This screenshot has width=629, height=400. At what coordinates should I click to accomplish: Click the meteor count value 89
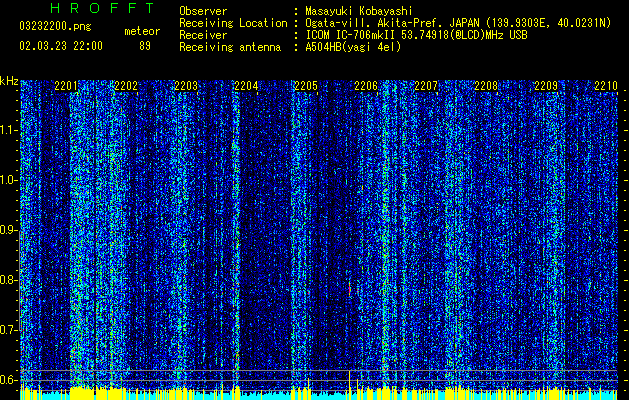145,46
